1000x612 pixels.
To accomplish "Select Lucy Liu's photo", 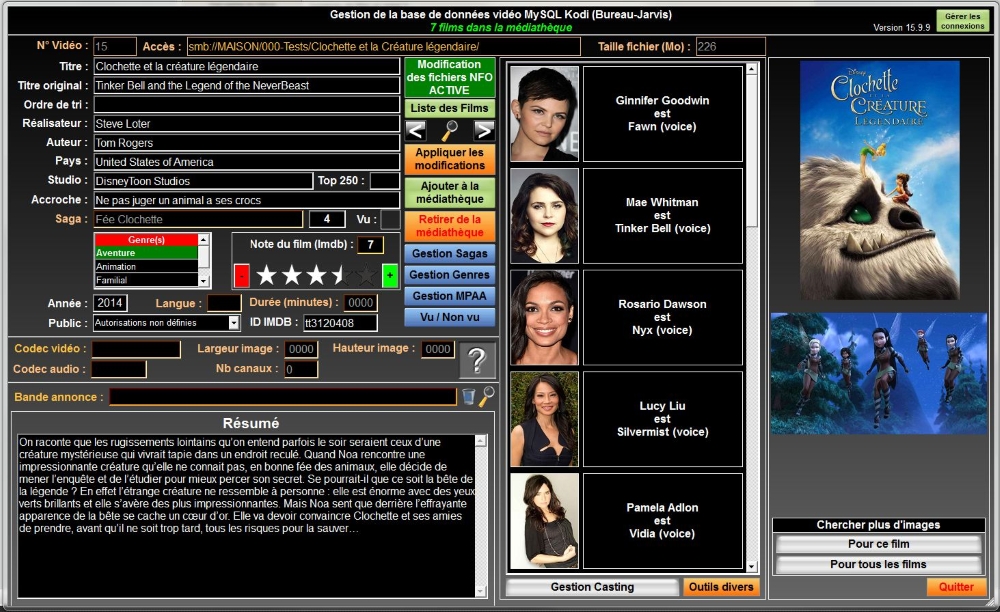I will [544, 419].
